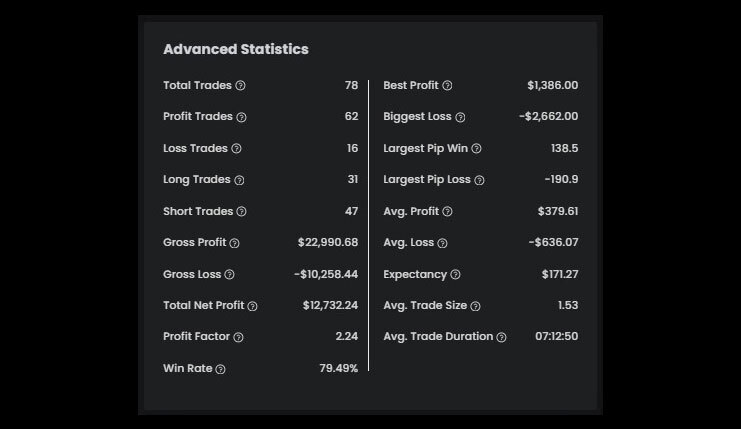Open the Biggest Loss info icon

coord(460,118)
